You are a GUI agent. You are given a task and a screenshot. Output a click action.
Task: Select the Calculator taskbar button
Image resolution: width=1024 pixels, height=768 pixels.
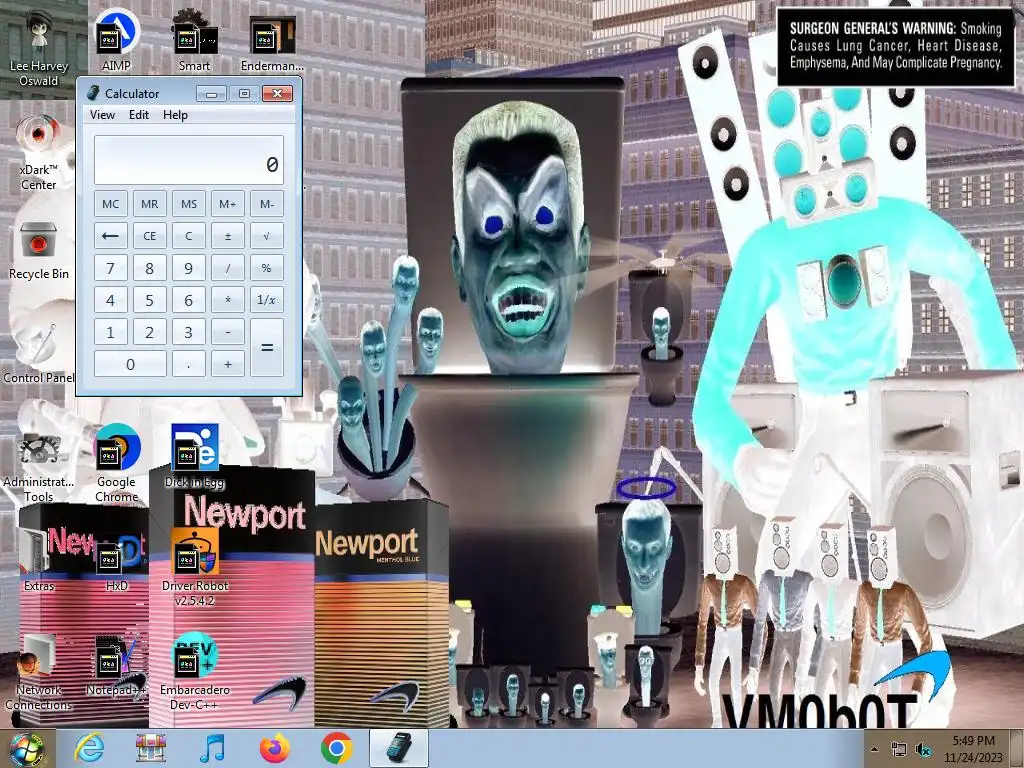pos(398,748)
